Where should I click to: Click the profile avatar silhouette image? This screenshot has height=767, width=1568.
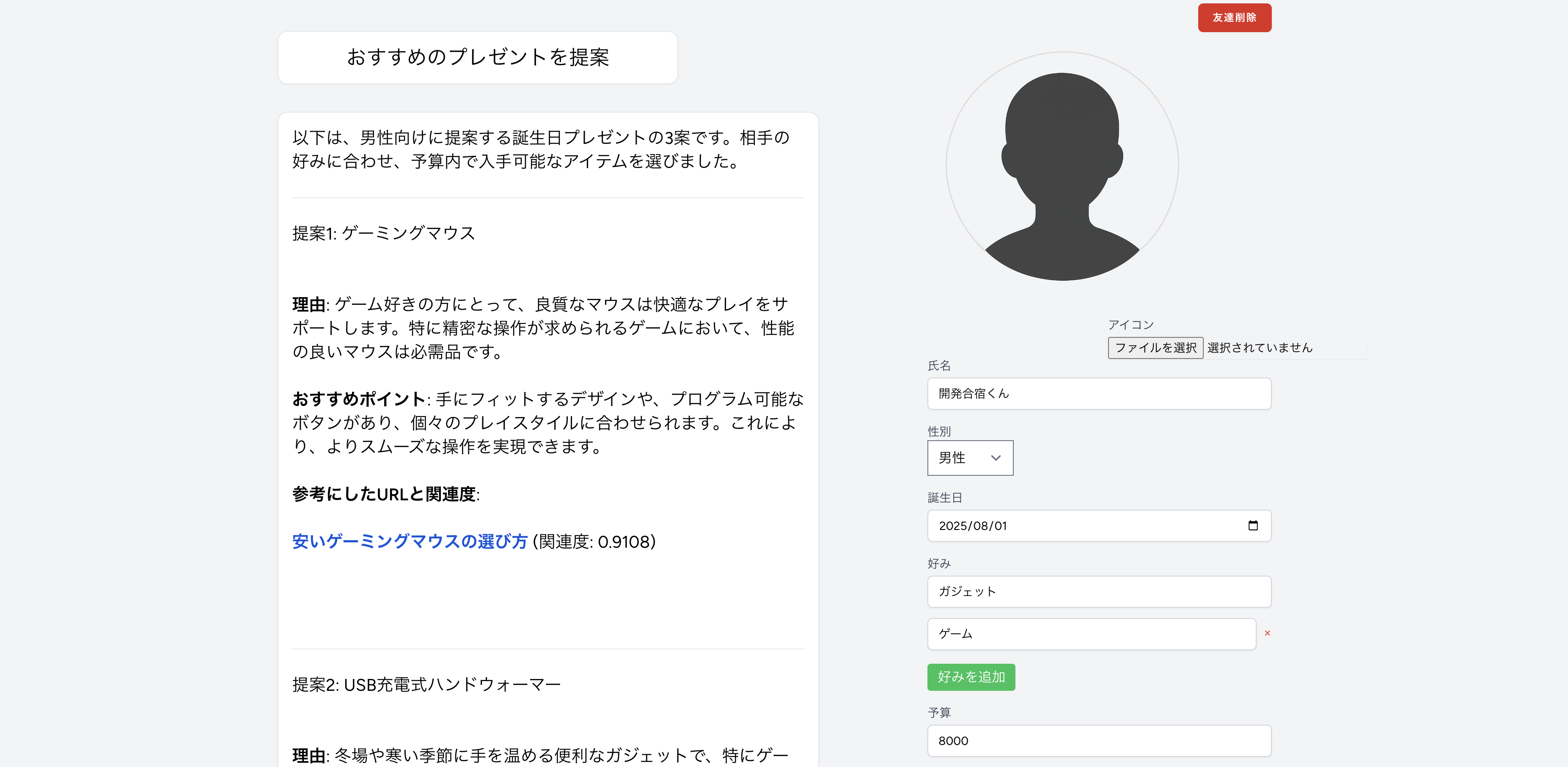pos(1062,166)
